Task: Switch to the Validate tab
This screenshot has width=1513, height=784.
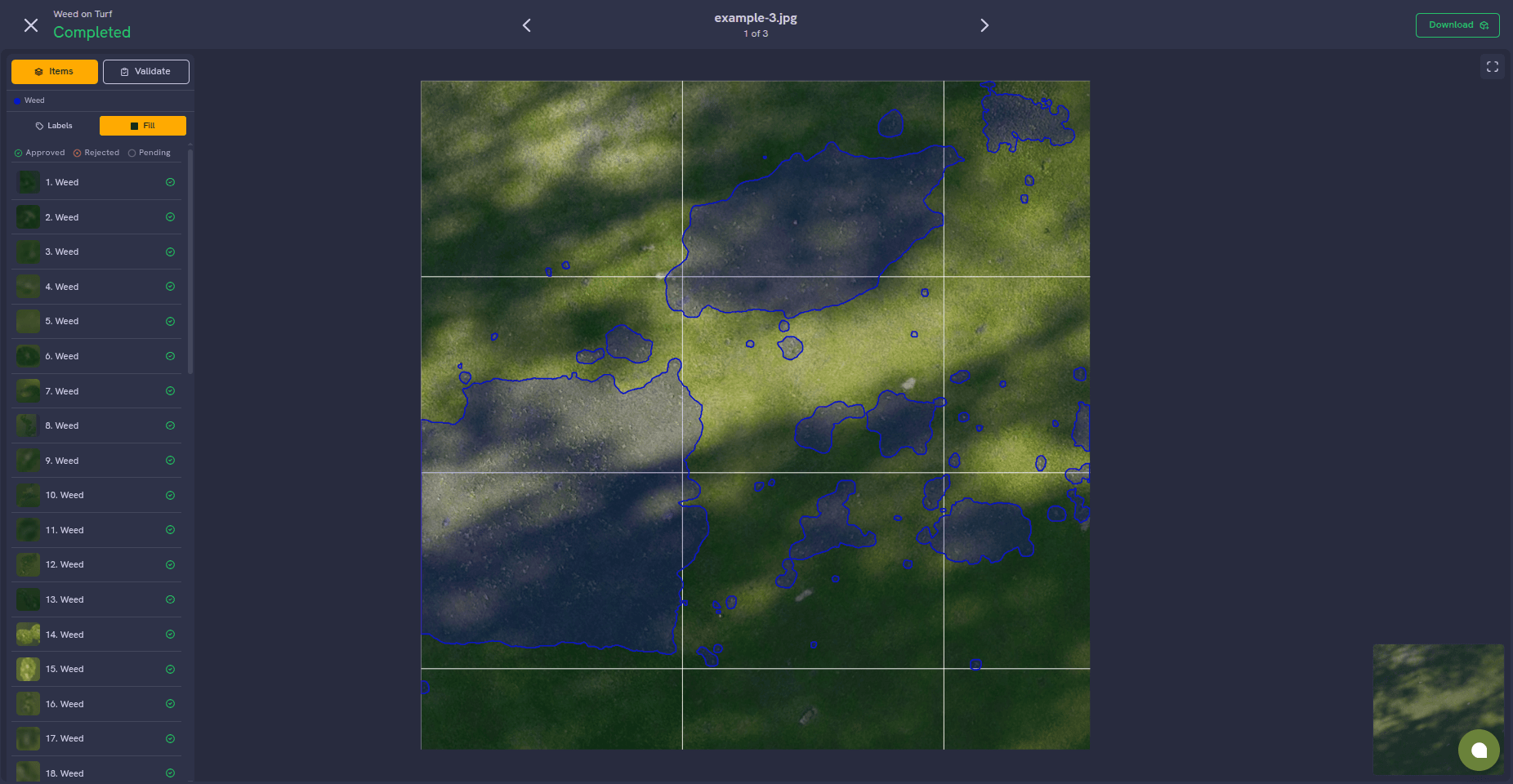Action: click(x=146, y=72)
